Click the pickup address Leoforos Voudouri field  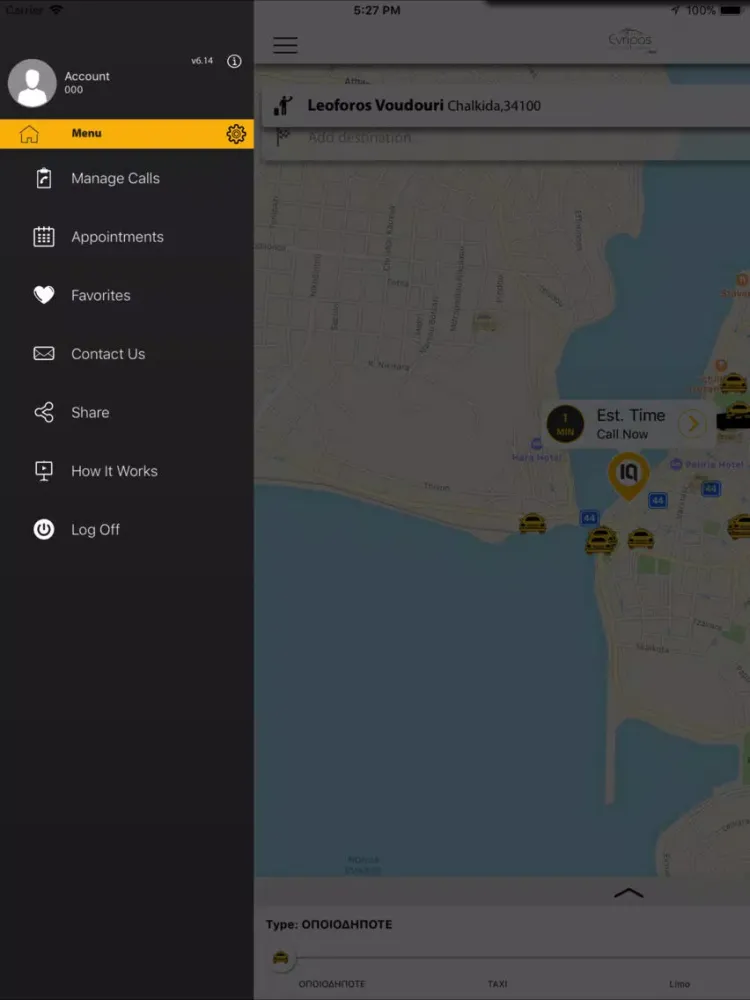tap(506, 105)
